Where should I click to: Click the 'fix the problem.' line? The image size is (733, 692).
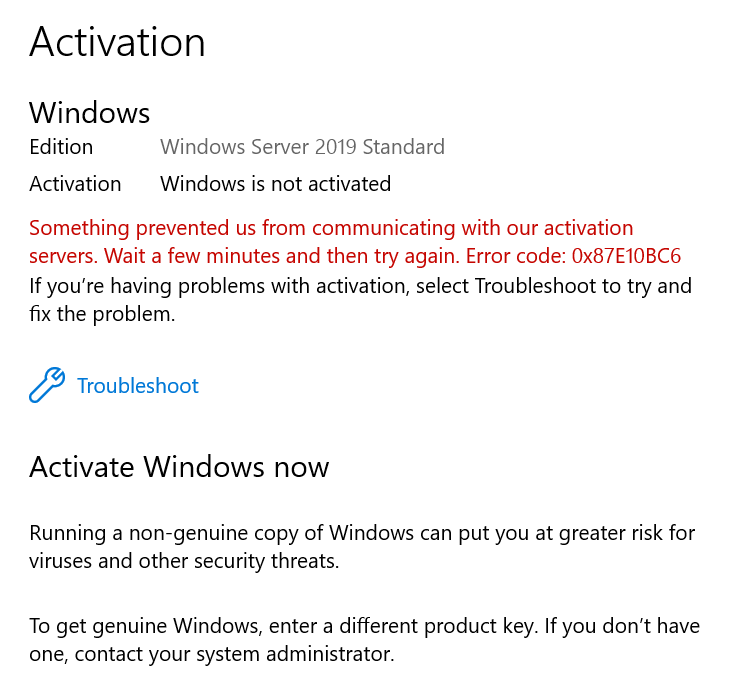coord(102,314)
